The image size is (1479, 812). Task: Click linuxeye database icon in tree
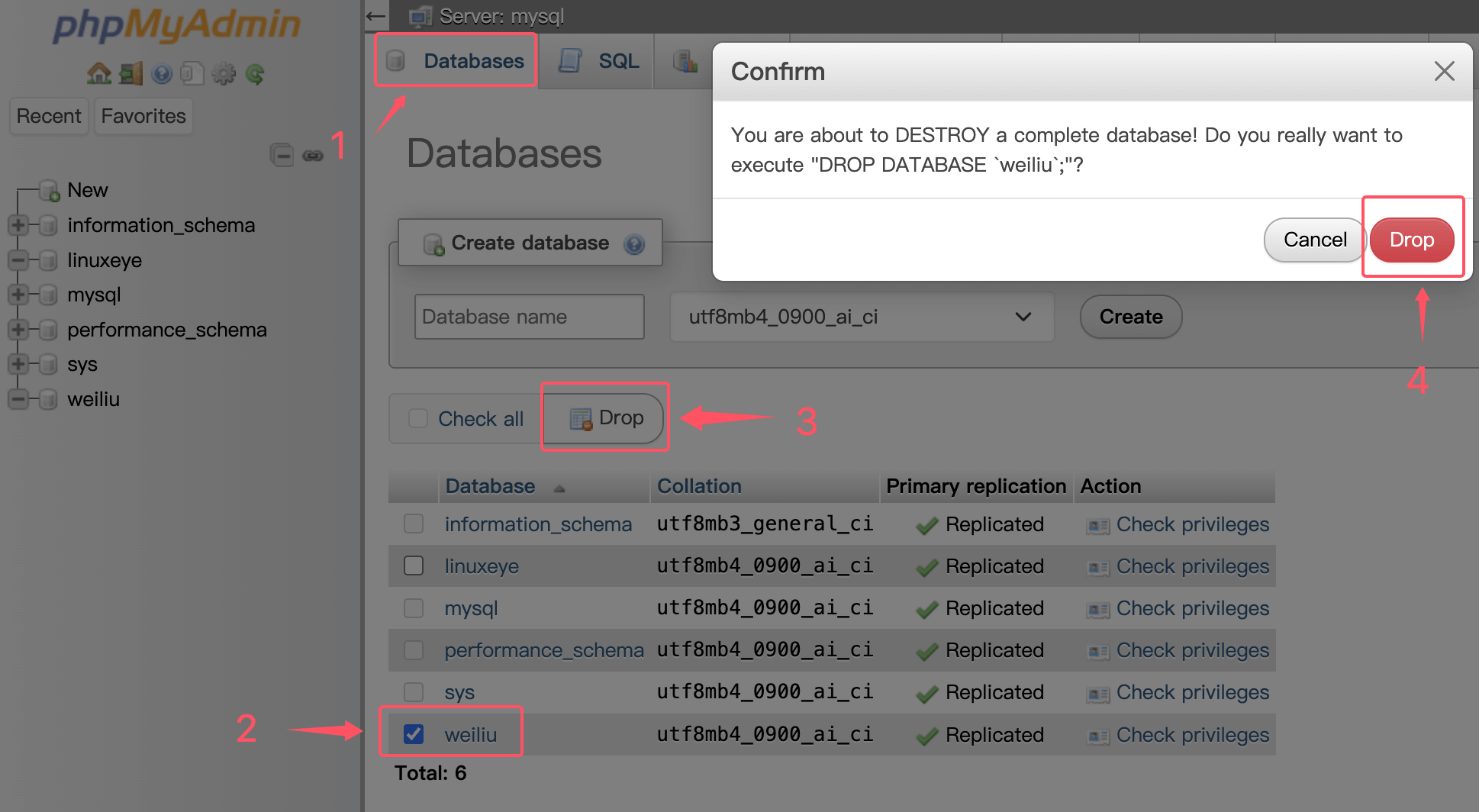click(48, 260)
